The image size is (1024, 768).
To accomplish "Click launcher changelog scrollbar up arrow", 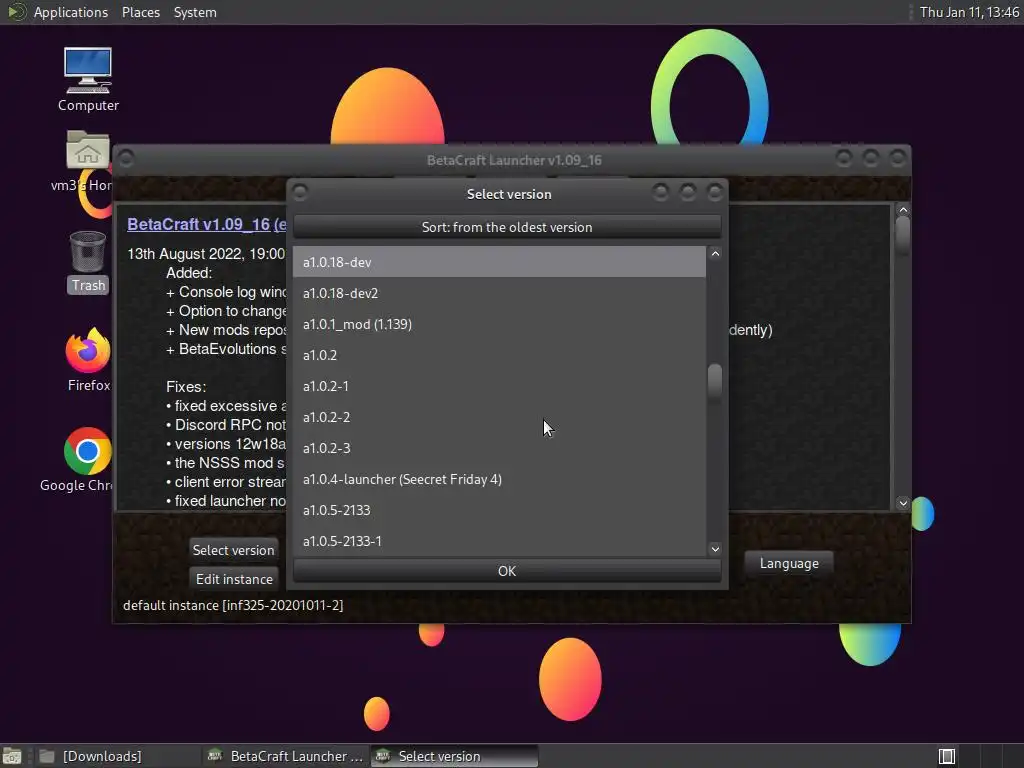I will [x=903, y=210].
